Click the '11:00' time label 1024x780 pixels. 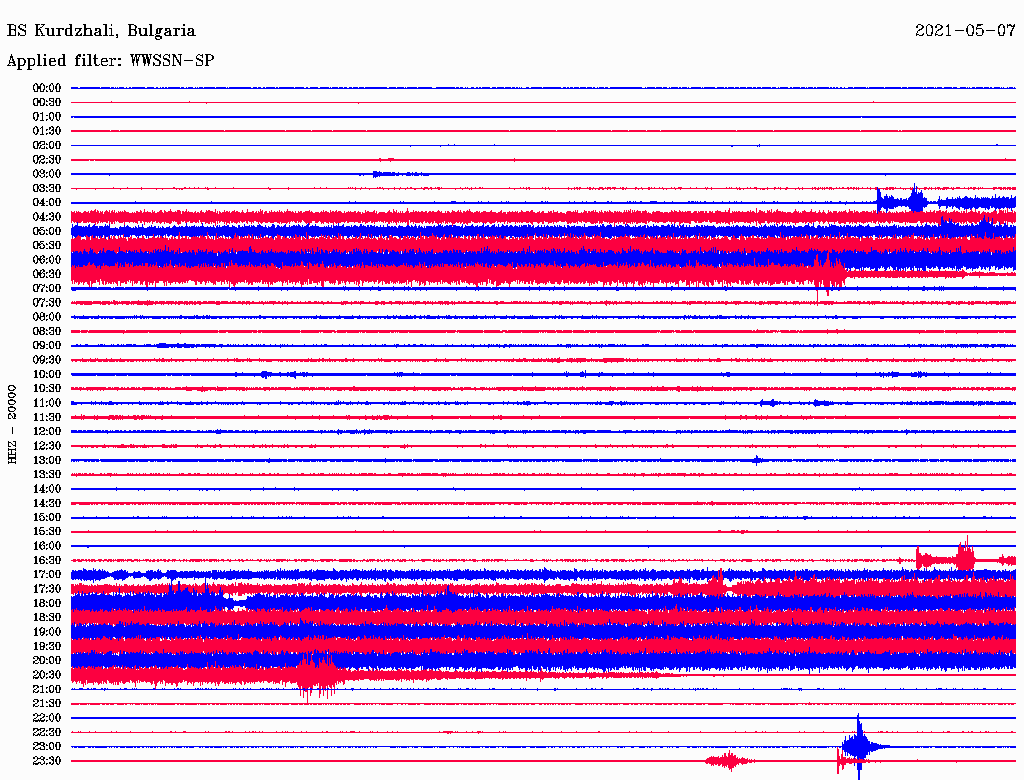47,403
